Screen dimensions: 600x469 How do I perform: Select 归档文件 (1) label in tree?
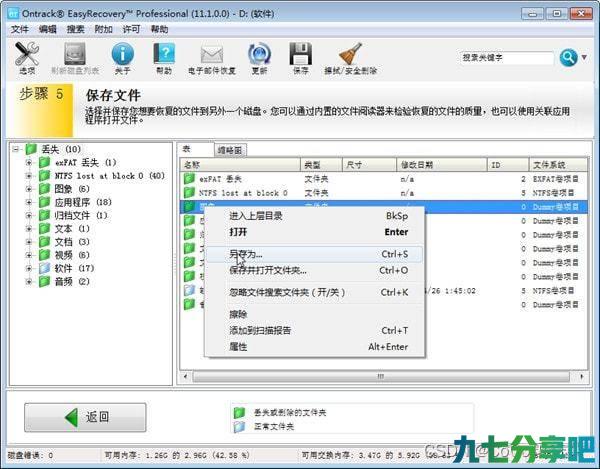81,215
